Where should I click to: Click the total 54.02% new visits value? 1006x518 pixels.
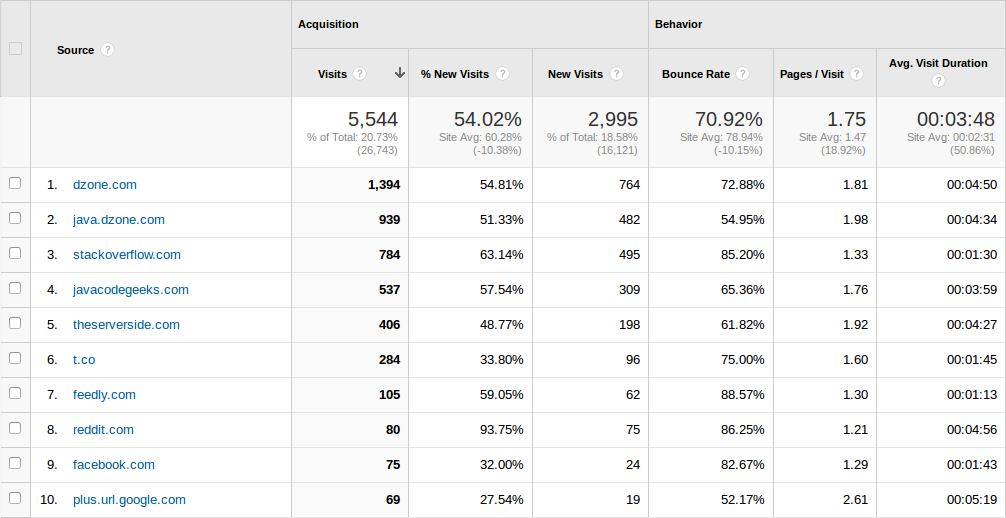click(488, 119)
